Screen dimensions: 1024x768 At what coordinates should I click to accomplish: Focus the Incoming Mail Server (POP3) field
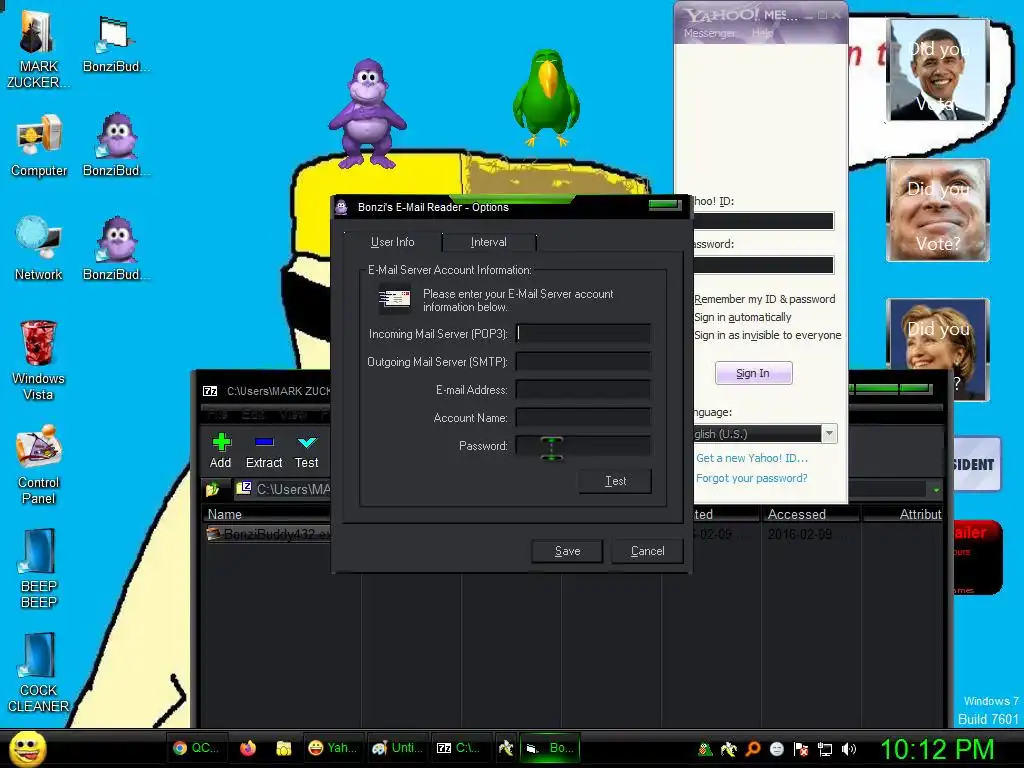coord(583,334)
